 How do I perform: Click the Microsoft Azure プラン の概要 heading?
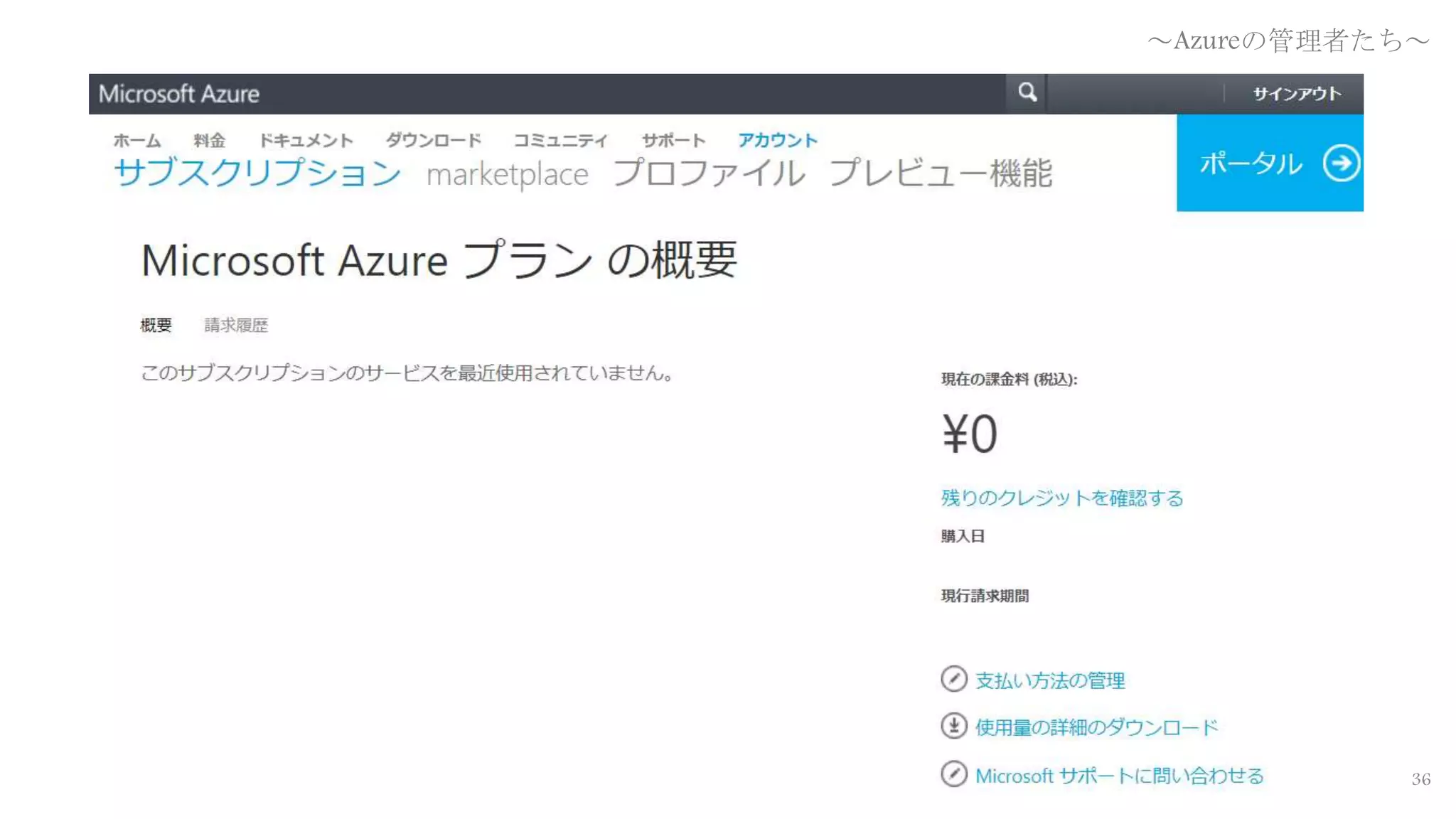click(439, 260)
